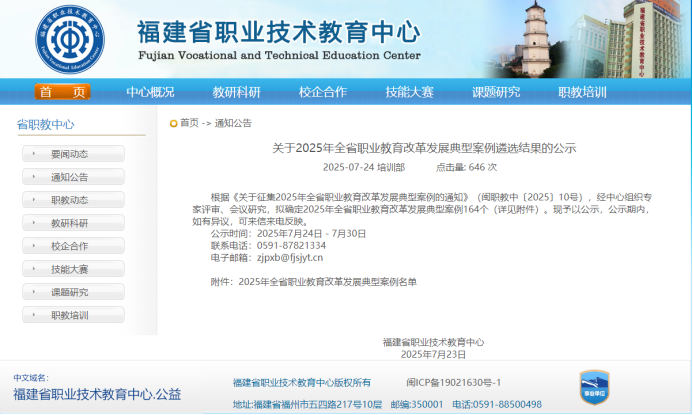
Task: Navigate to 课题研究 in the top menu
Action: (496, 92)
